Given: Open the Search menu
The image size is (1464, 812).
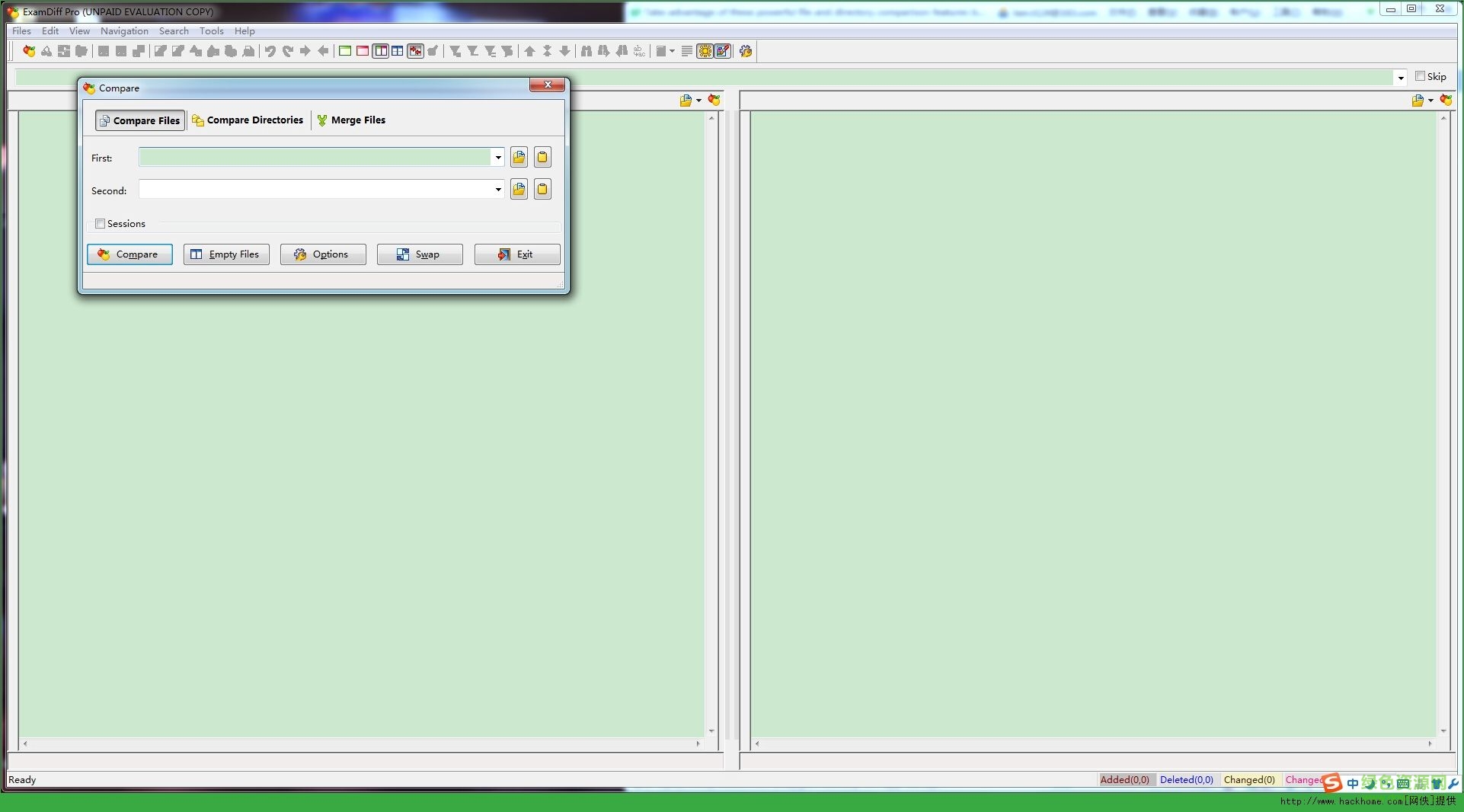Looking at the screenshot, I should click(x=174, y=31).
